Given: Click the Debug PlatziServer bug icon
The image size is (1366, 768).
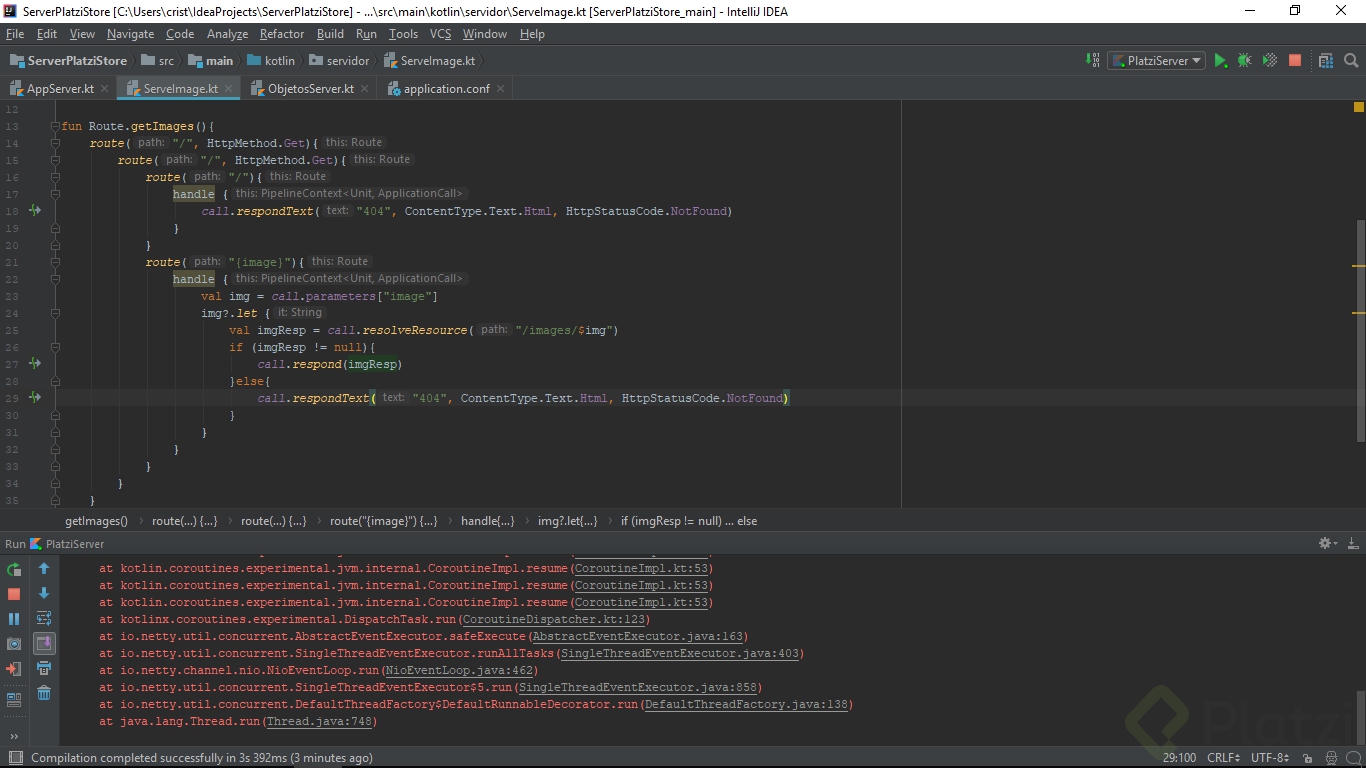Looking at the screenshot, I should 1244,61.
